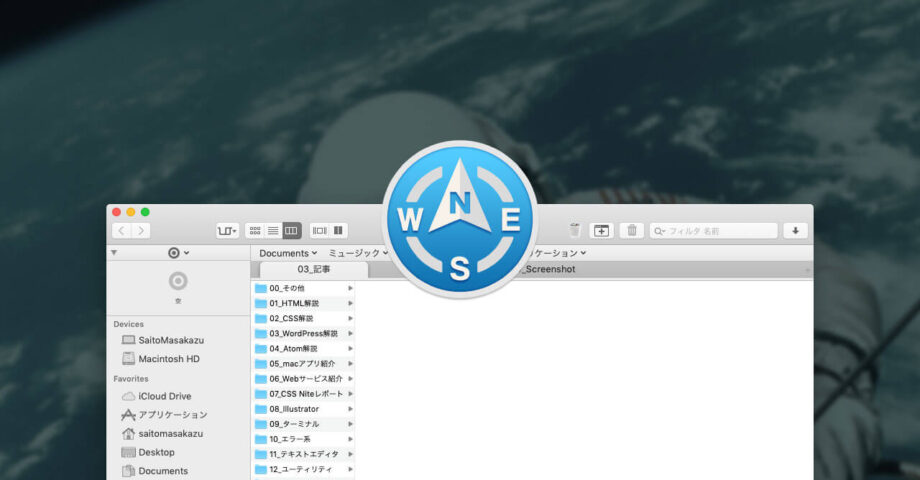920x480 pixels.
Task: Toggle the dual-pane browser layout
Action: click(320, 231)
